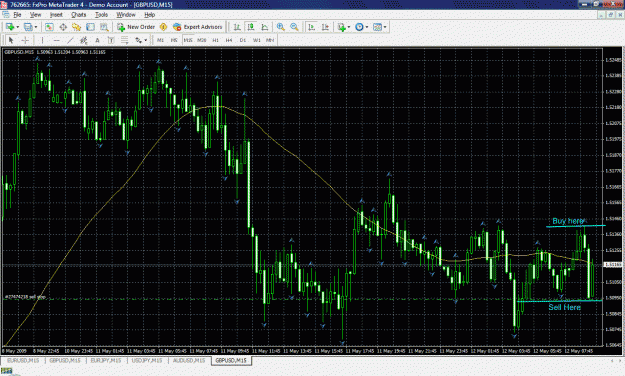Set timeframe to W1
The height and width of the screenshot is (376, 625).
(257, 40)
